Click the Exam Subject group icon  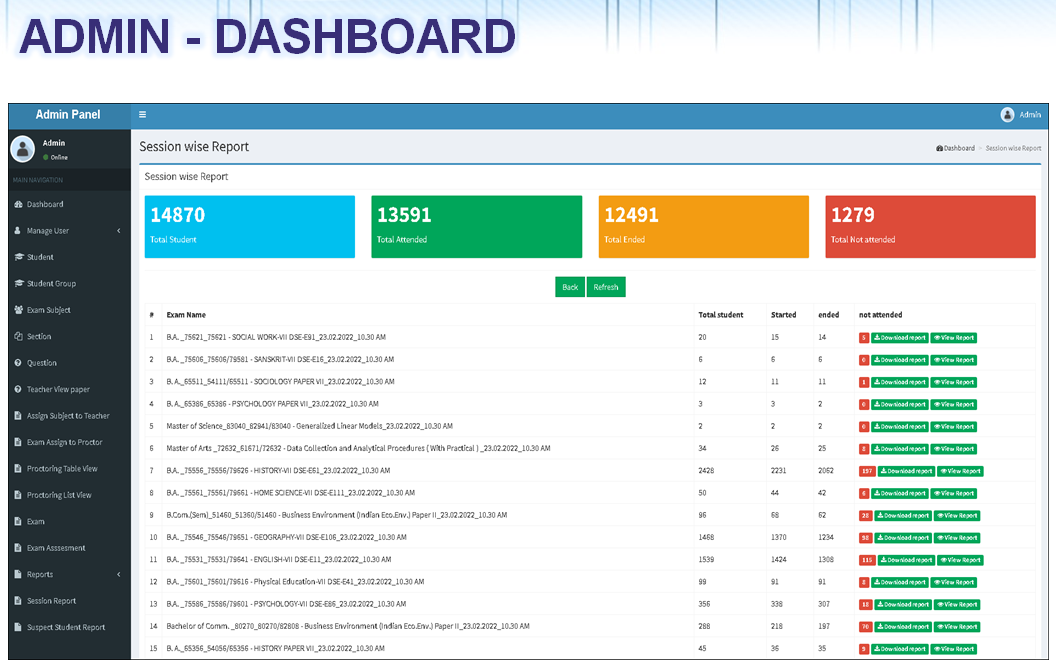pos(18,310)
